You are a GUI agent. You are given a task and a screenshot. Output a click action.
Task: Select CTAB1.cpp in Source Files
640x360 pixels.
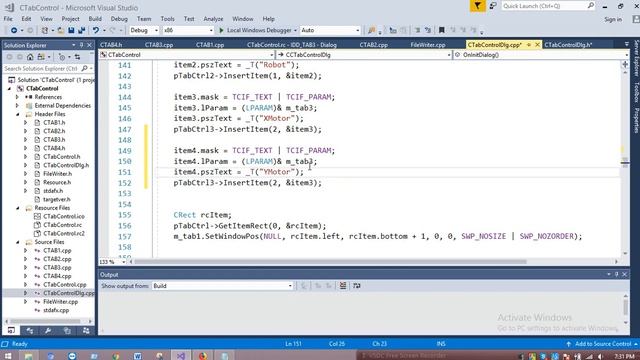pyautogui.click(x=57, y=251)
